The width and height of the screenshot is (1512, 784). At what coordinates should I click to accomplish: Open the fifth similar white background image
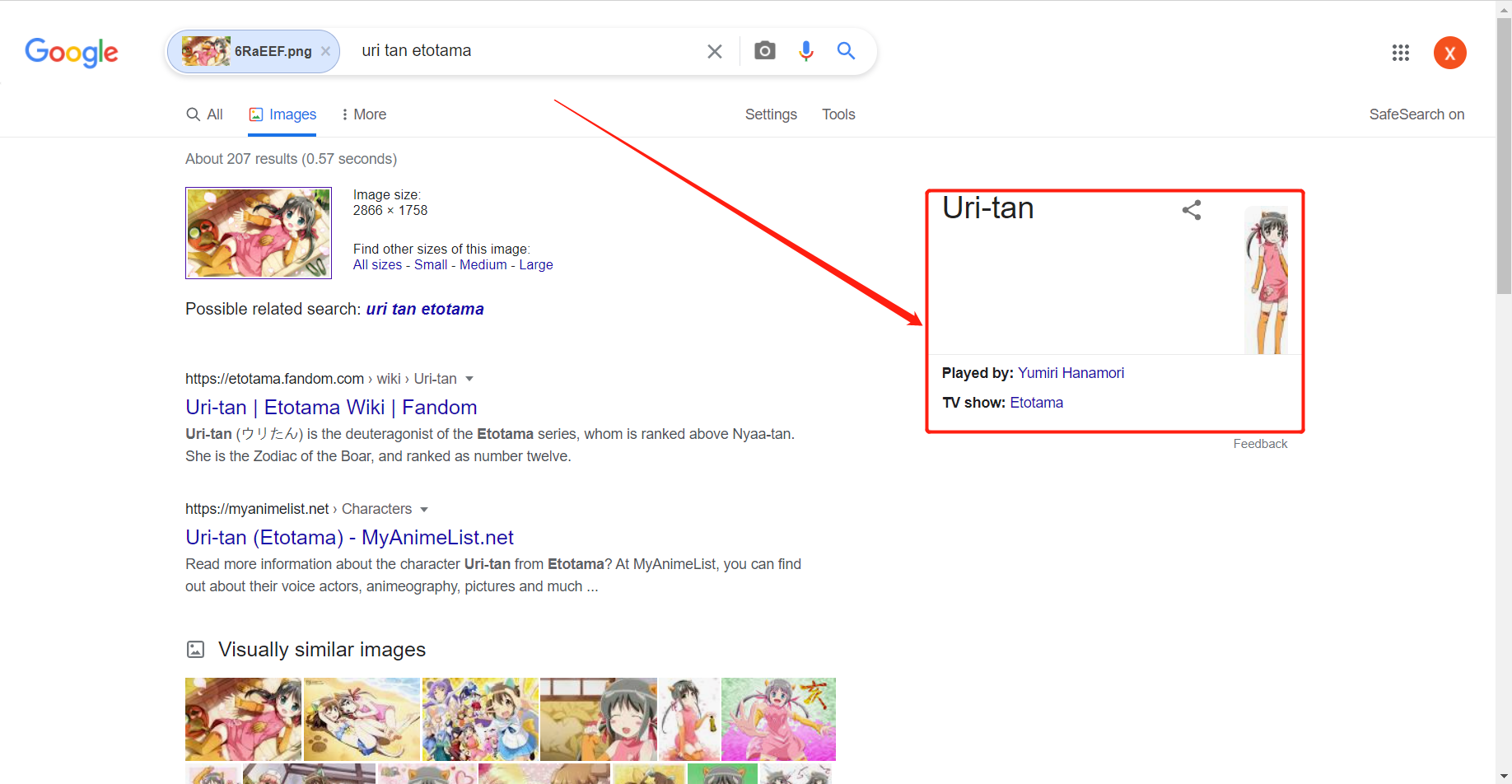point(689,719)
